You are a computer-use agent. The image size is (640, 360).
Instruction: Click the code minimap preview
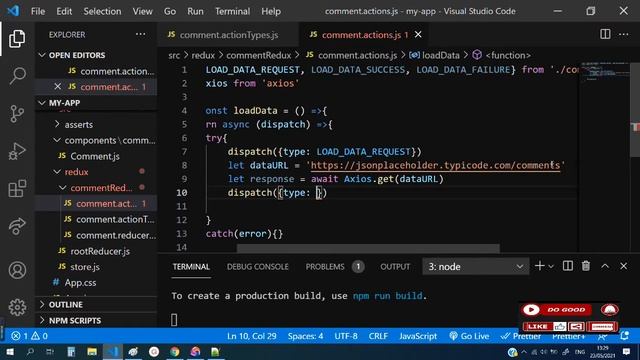(604, 71)
